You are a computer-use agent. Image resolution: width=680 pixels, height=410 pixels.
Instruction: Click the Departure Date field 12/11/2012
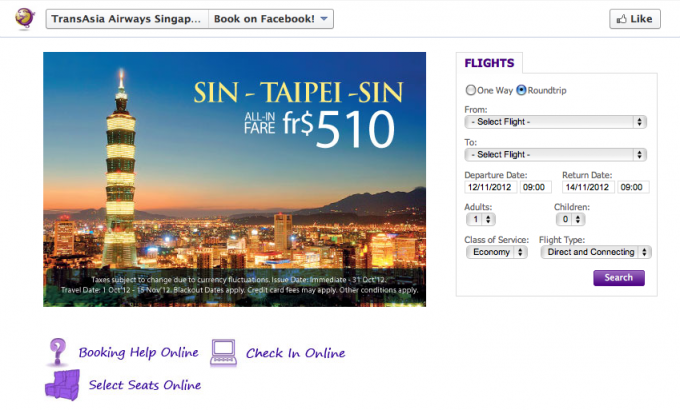point(490,187)
